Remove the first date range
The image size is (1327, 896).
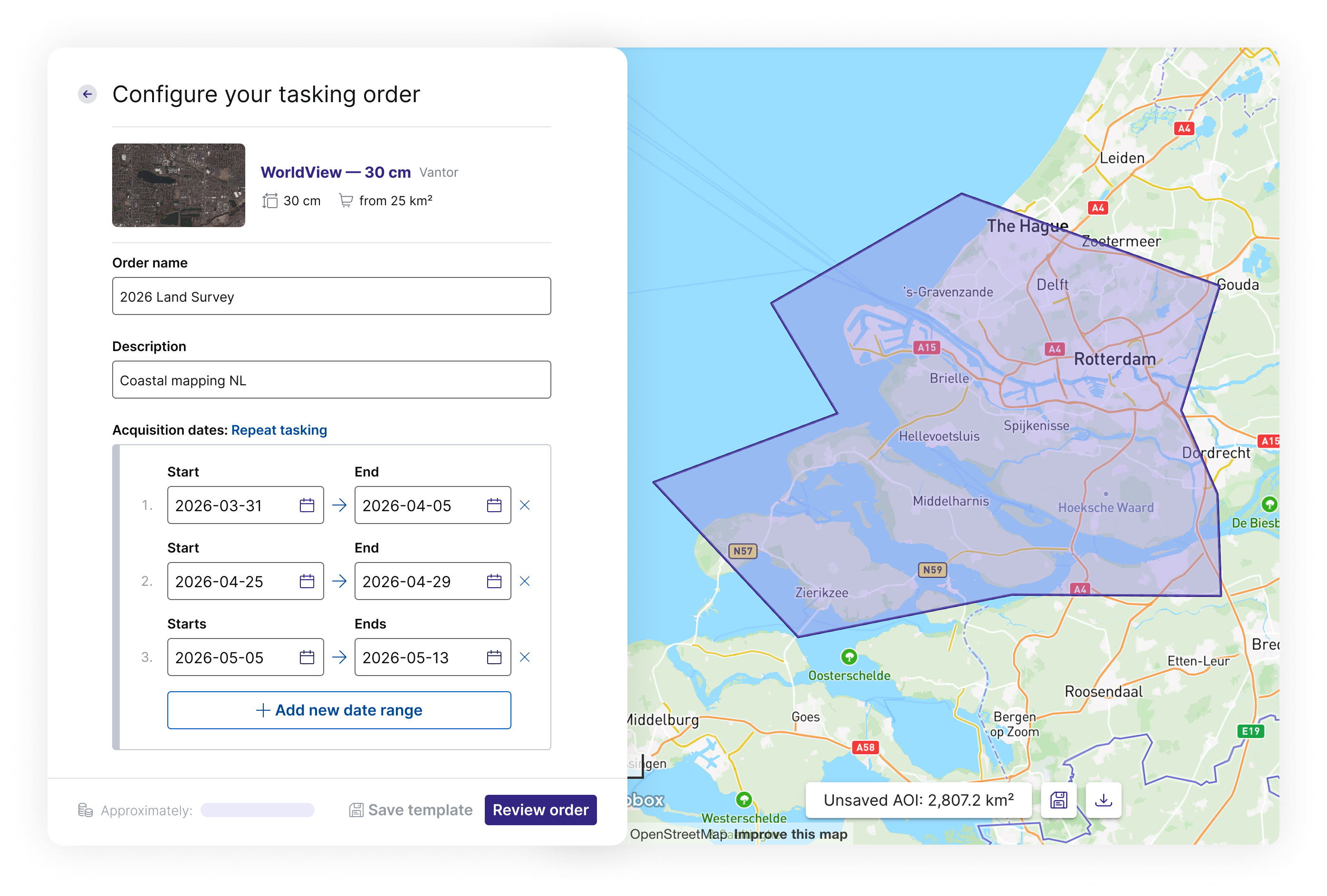coord(525,505)
